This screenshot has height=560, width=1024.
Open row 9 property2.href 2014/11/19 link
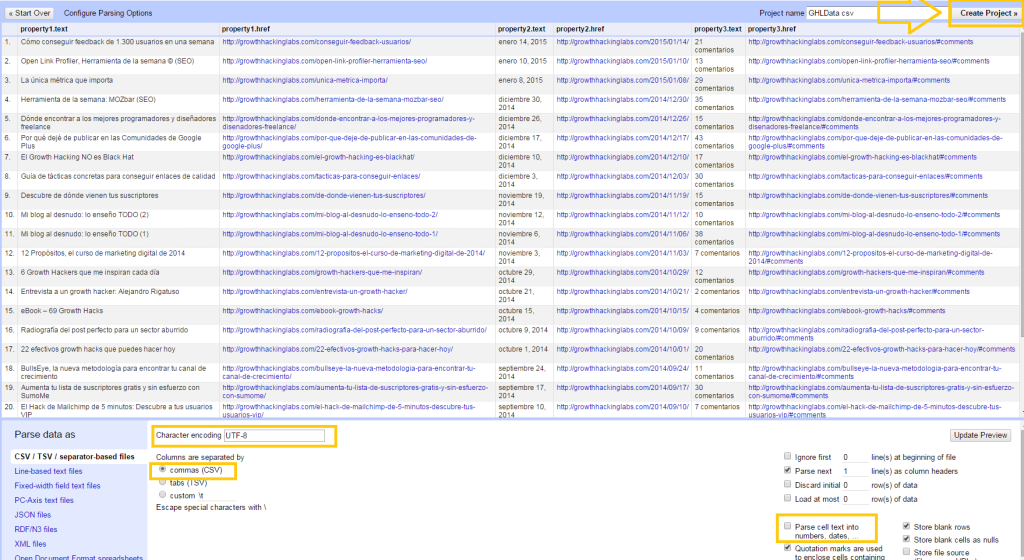click(622, 195)
